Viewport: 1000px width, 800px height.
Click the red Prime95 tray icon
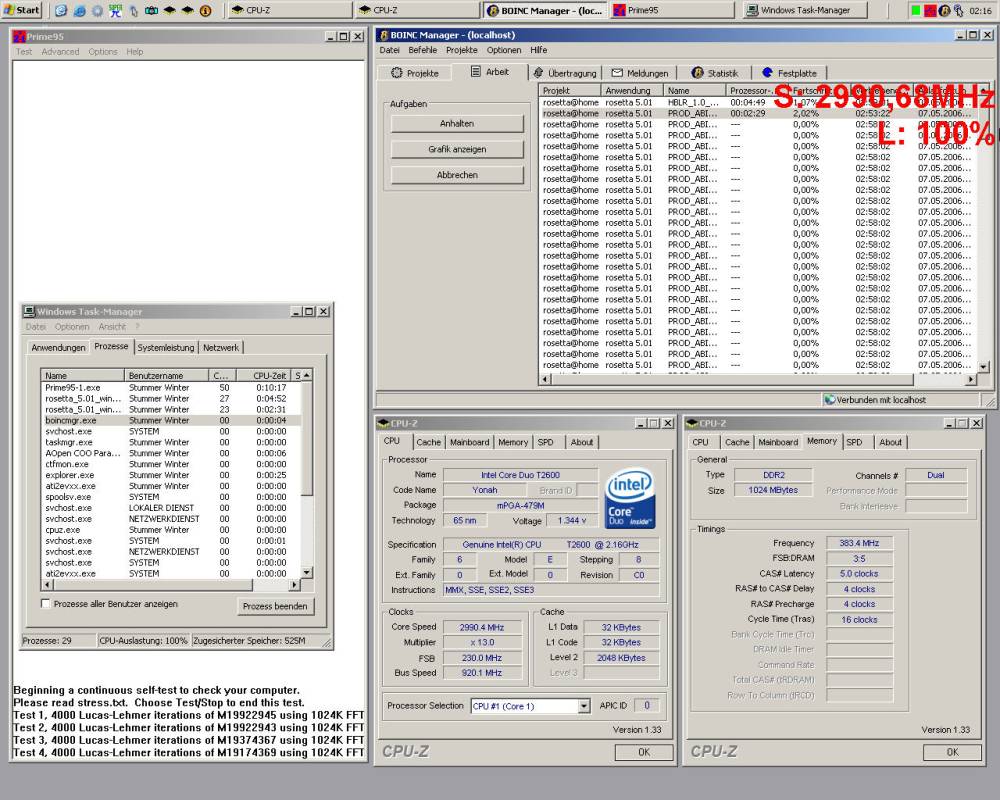(x=930, y=11)
